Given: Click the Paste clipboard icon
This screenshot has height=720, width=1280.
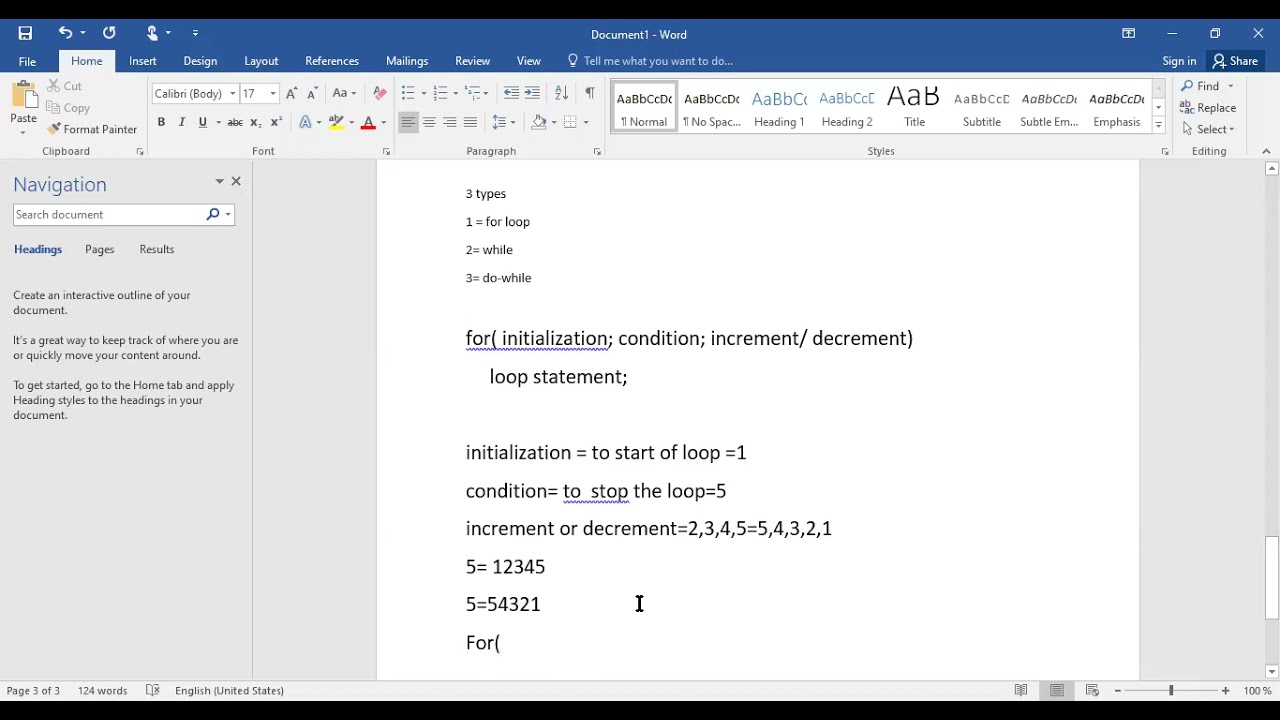Looking at the screenshot, I should [x=23, y=98].
